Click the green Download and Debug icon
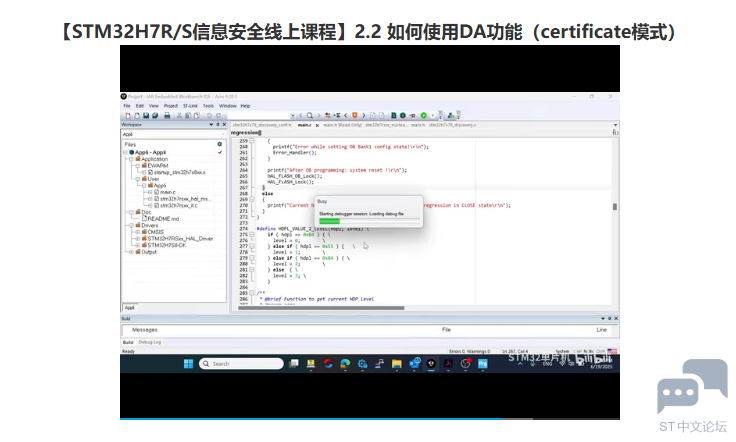 (x=424, y=115)
